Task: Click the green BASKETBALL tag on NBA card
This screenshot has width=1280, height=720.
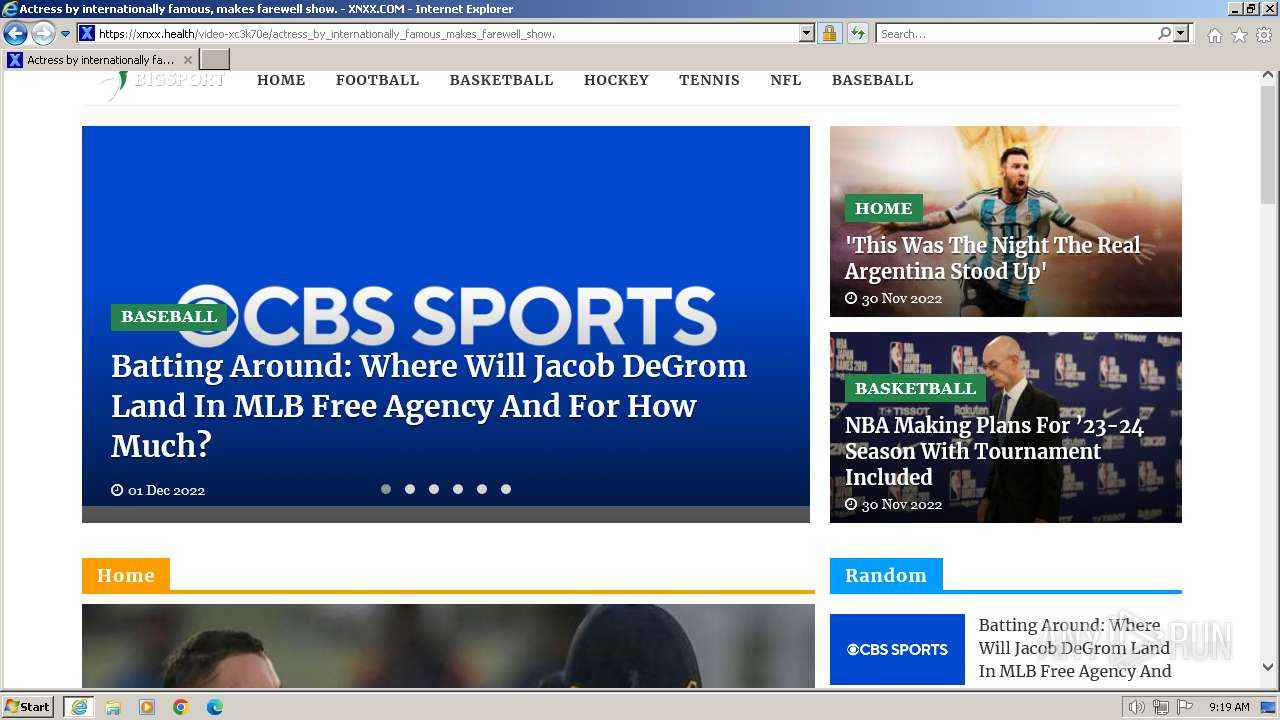Action: coord(915,388)
